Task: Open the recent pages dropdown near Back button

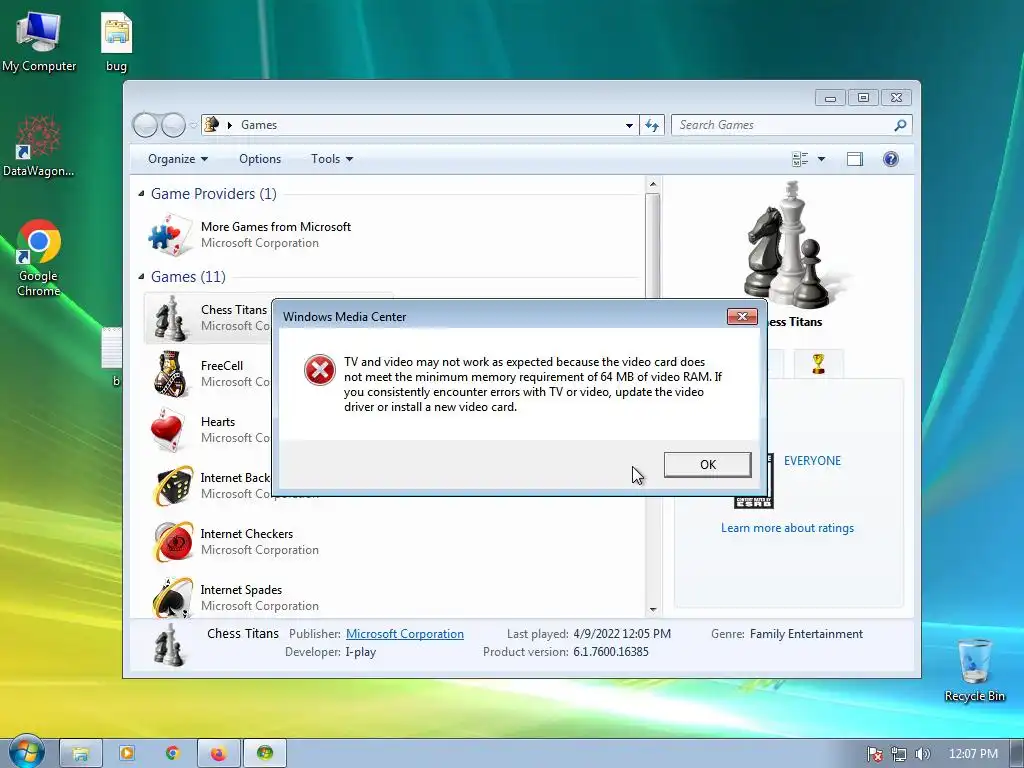Action: (193, 125)
